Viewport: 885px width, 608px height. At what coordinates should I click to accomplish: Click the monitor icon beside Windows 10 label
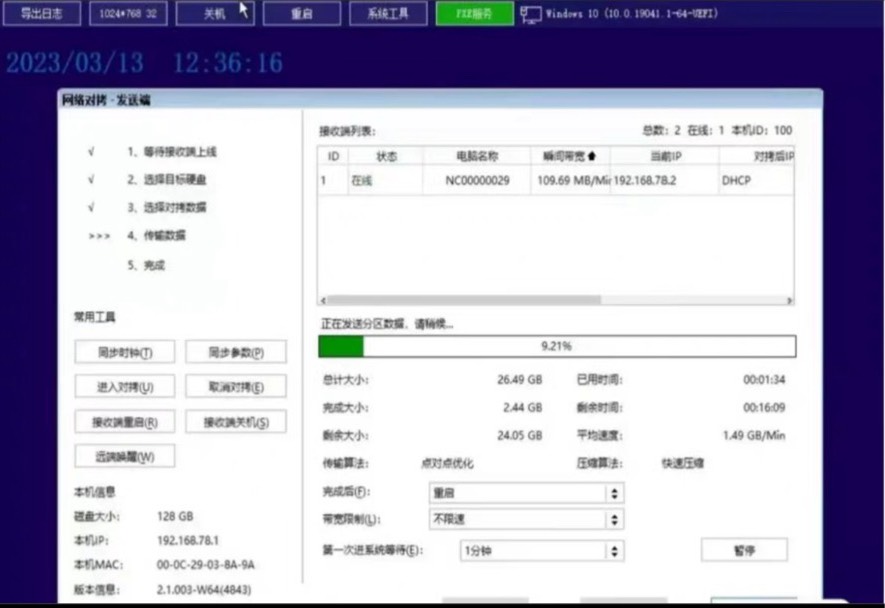click(530, 14)
